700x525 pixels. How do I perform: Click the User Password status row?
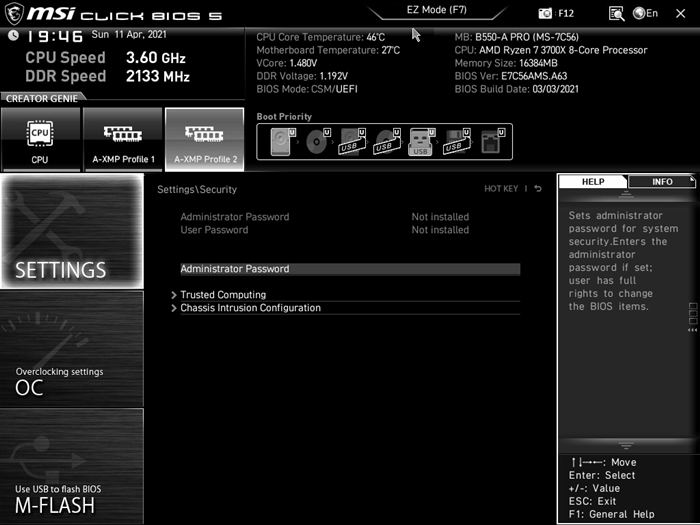[x=325, y=230]
